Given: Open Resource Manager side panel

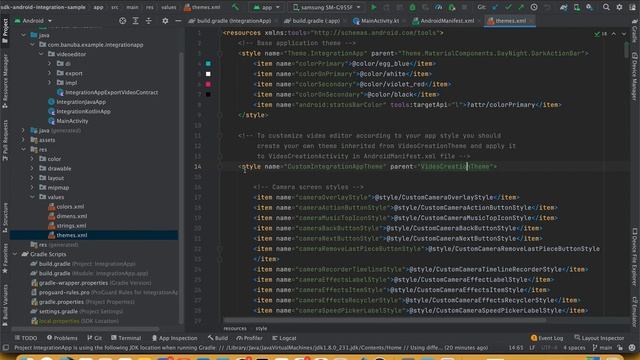Looking at the screenshot, I should click(x=5, y=82).
